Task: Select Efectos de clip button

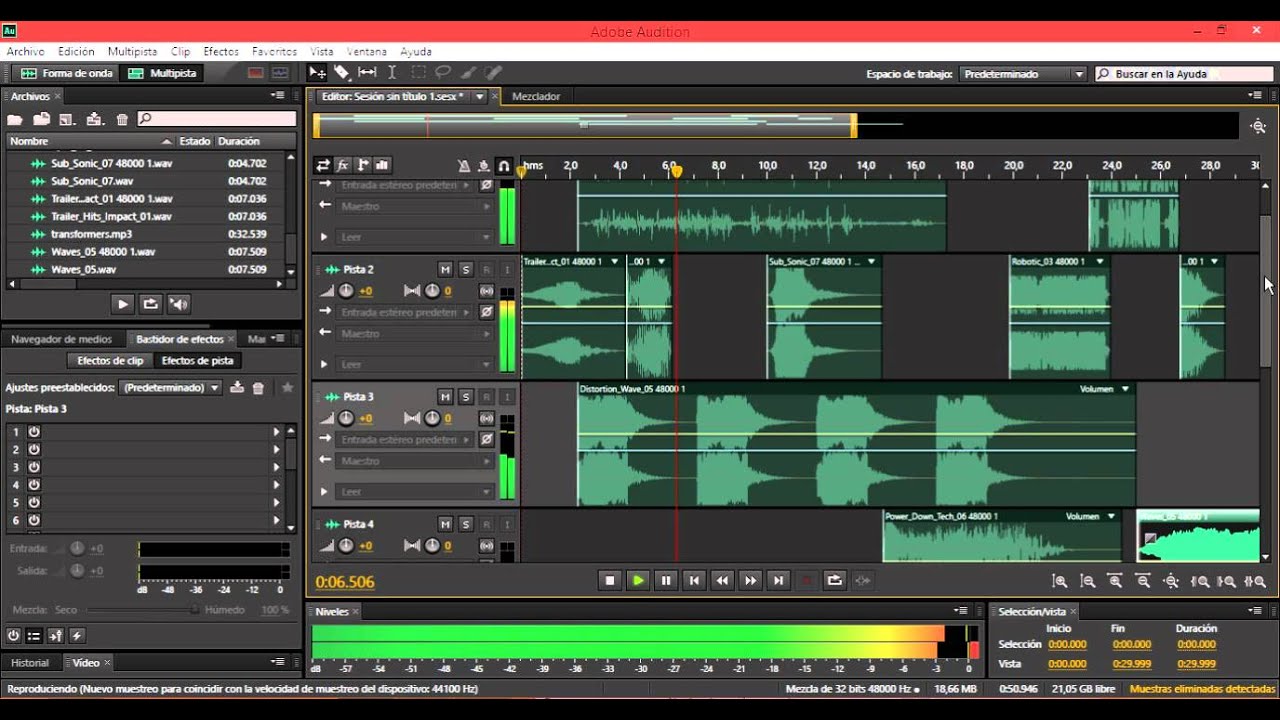Action: (110, 361)
